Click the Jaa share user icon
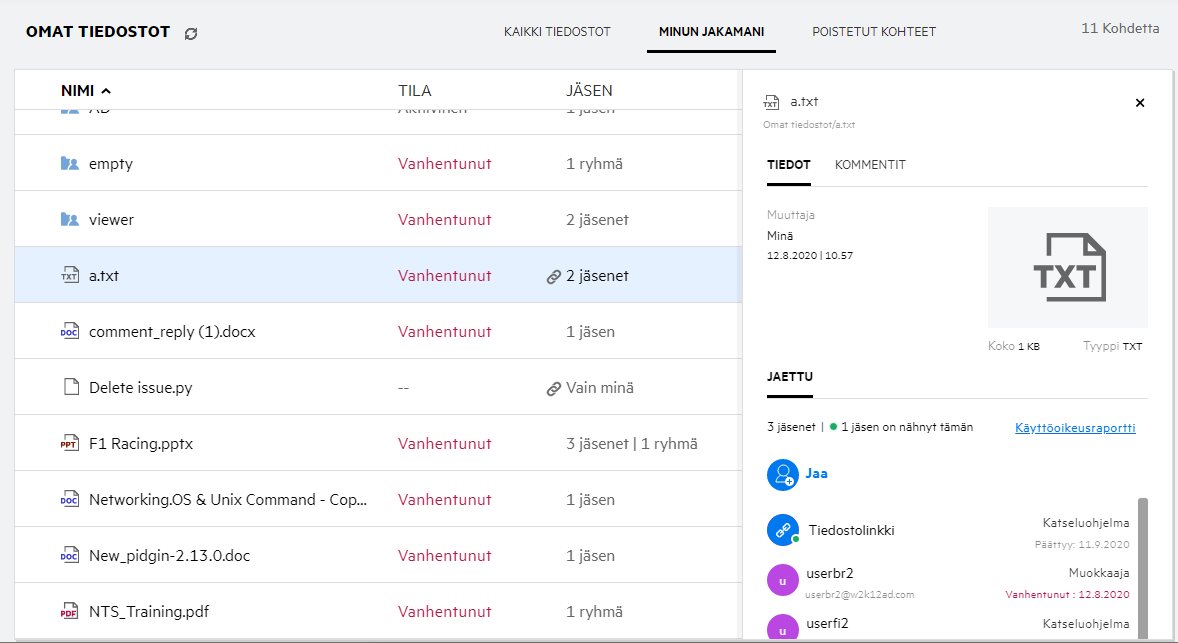 tap(781, 475)
